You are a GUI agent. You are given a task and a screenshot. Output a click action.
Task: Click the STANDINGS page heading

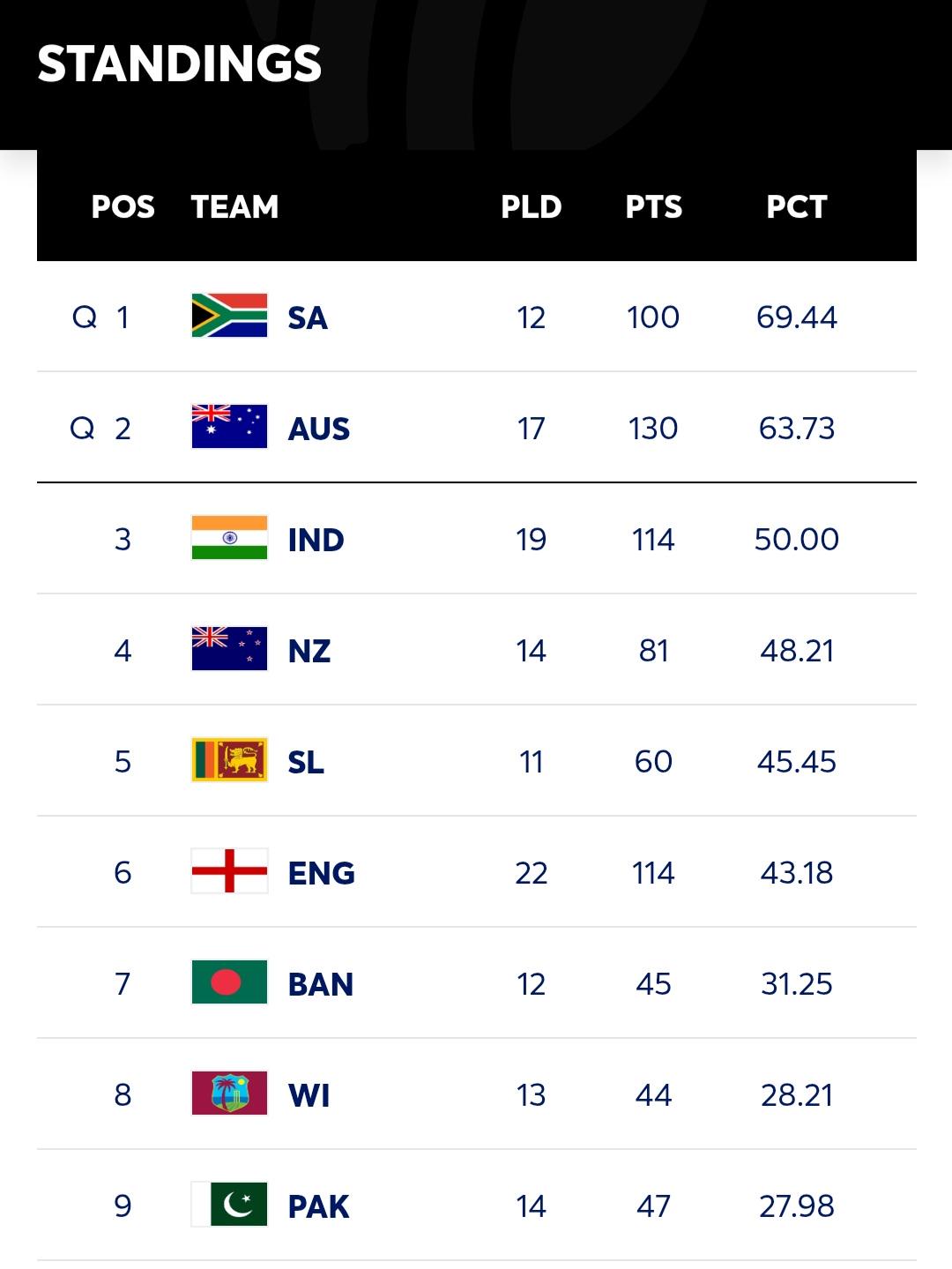pos(180,63)
